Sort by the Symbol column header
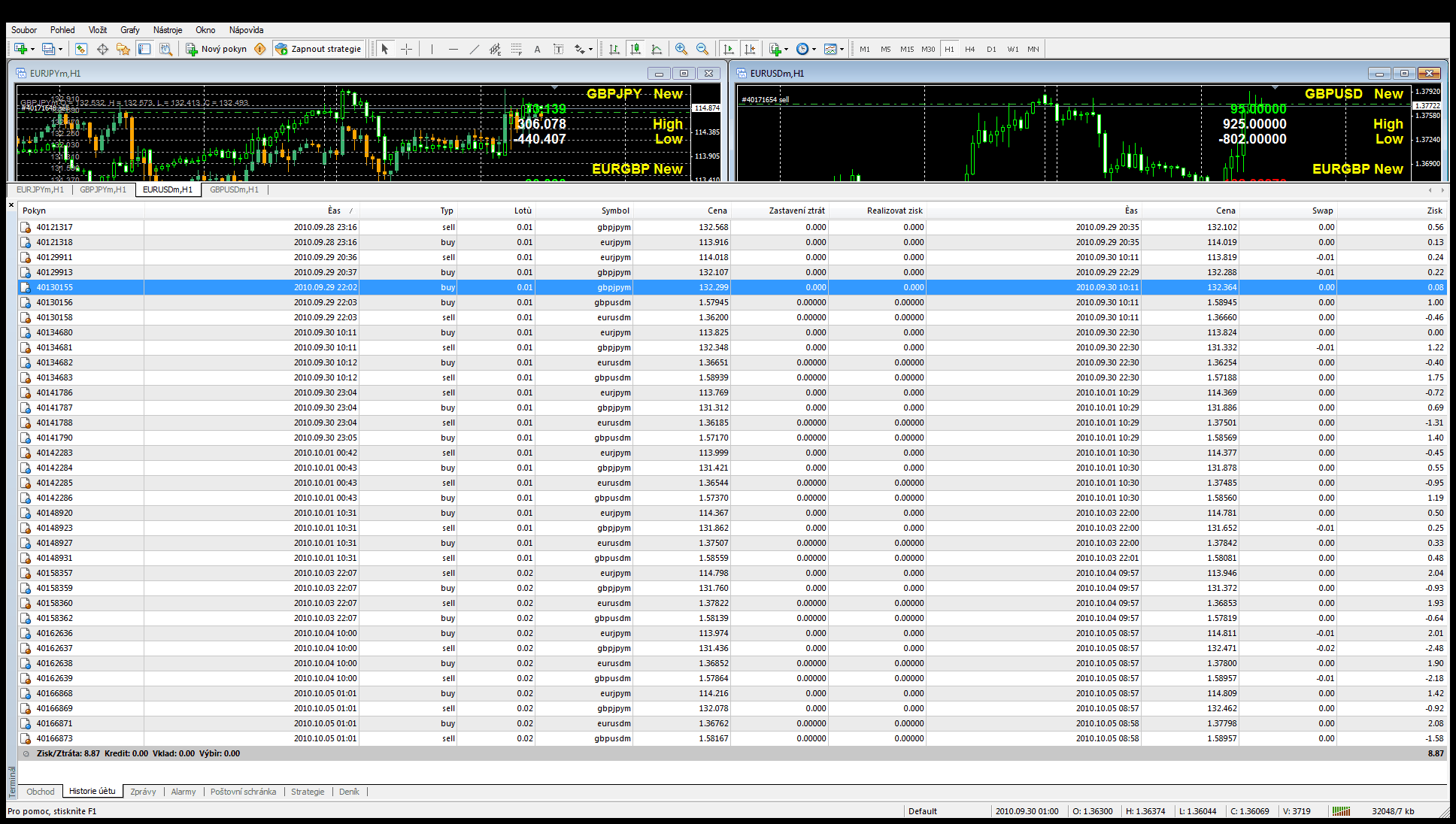 584,211
